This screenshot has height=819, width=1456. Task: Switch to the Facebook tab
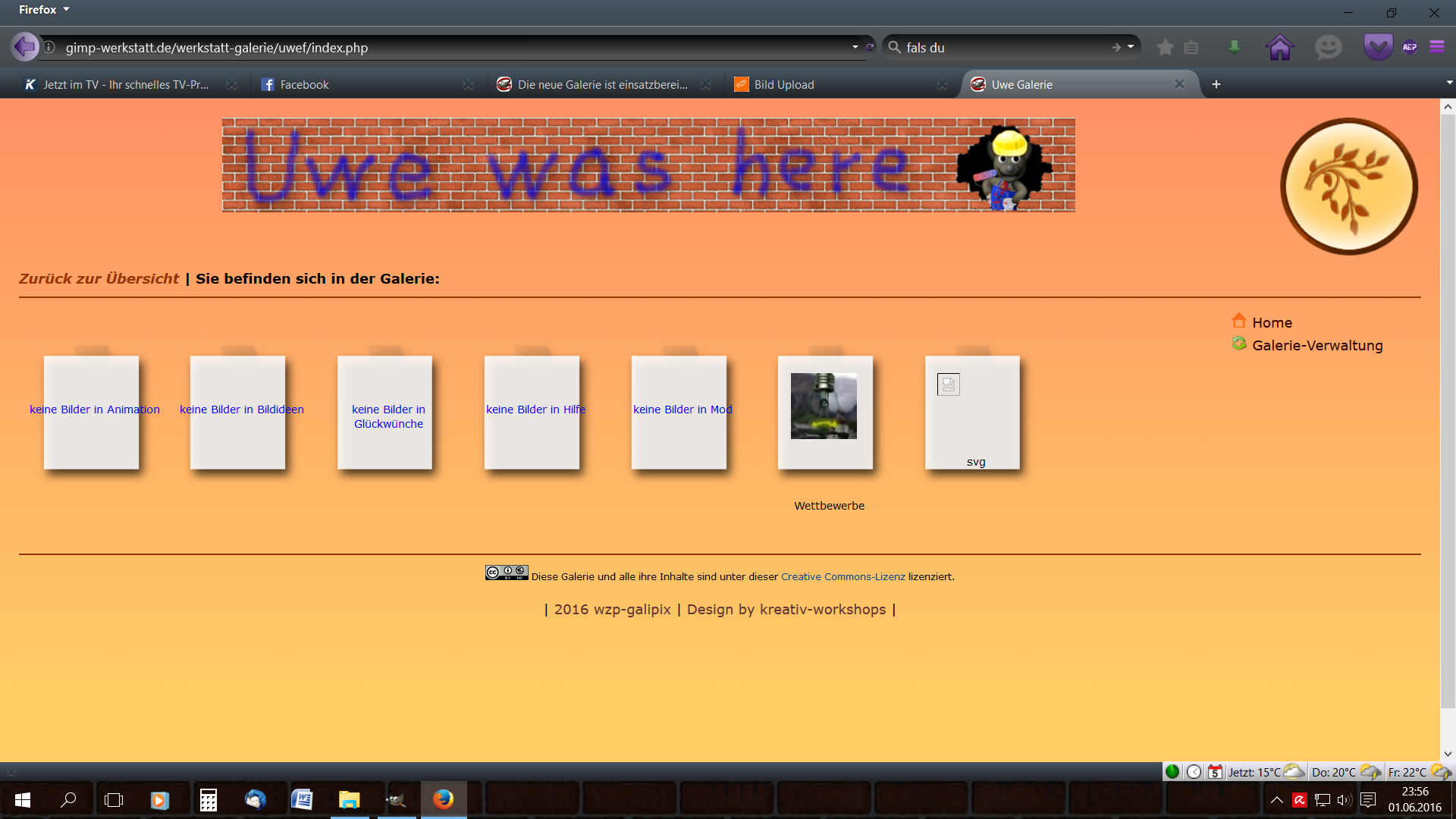[304, 85]
